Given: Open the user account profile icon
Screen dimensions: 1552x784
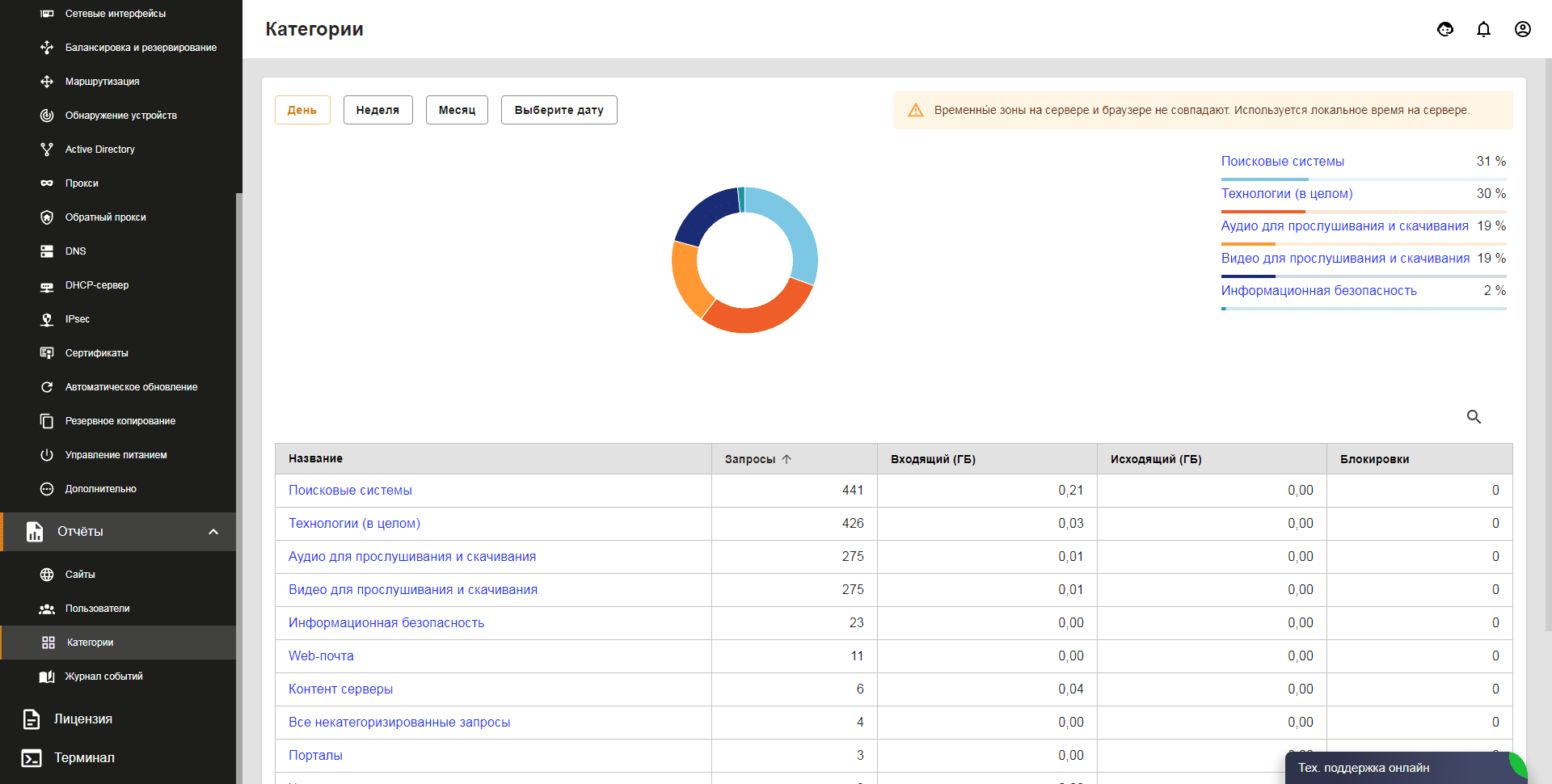Looking at the screenshot, I should click(1522, 30).
